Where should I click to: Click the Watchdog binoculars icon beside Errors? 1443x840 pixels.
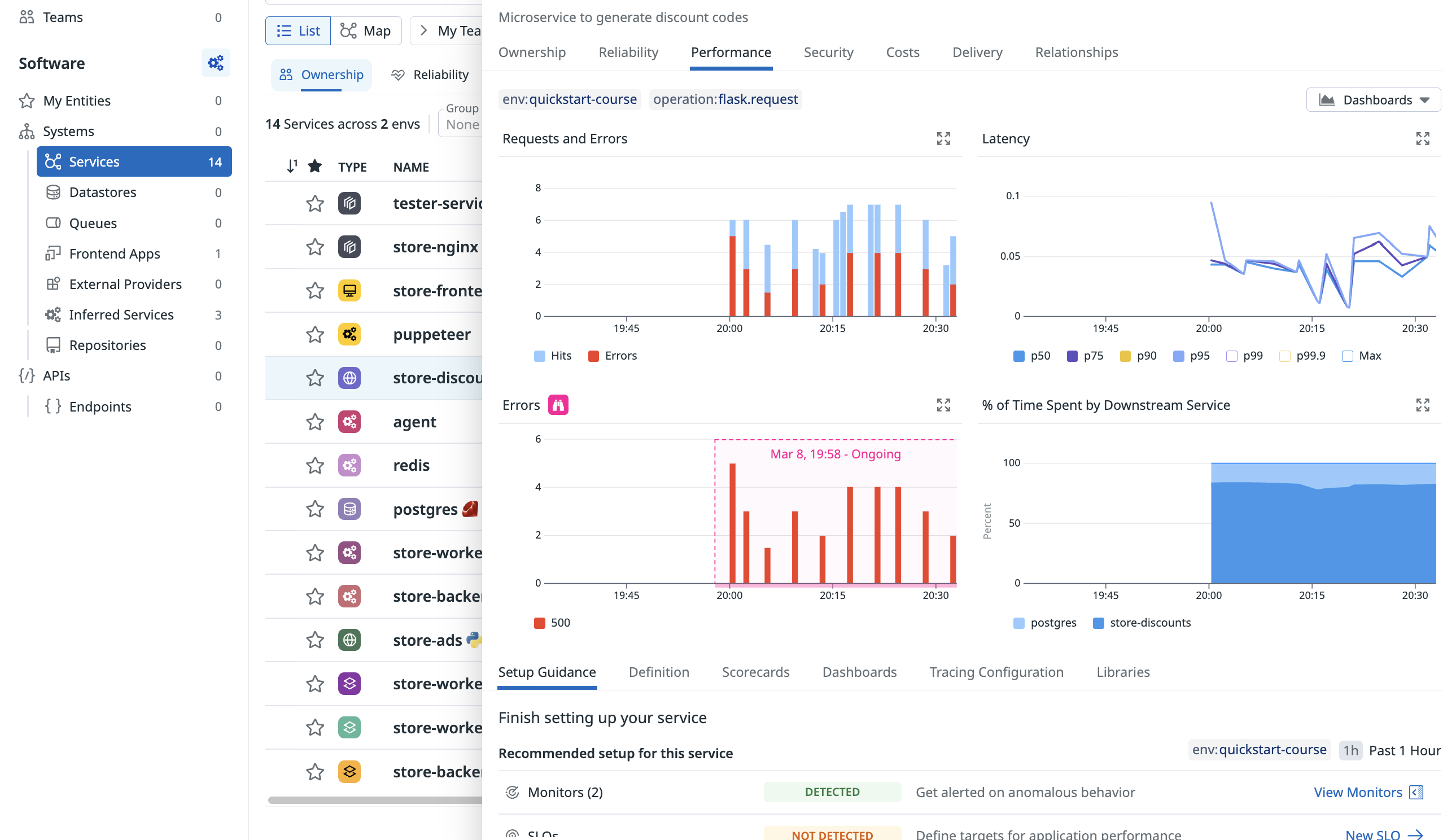[x=558, y=405]
